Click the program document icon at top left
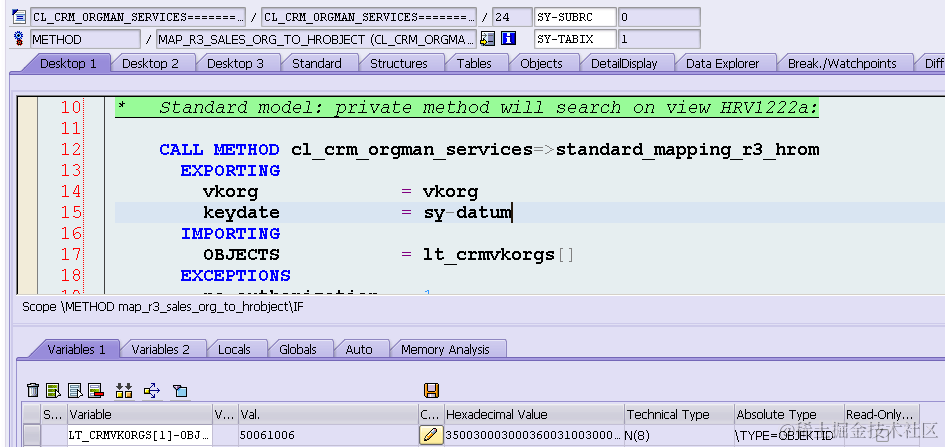945x447 pixels. (x=19, y=16)
